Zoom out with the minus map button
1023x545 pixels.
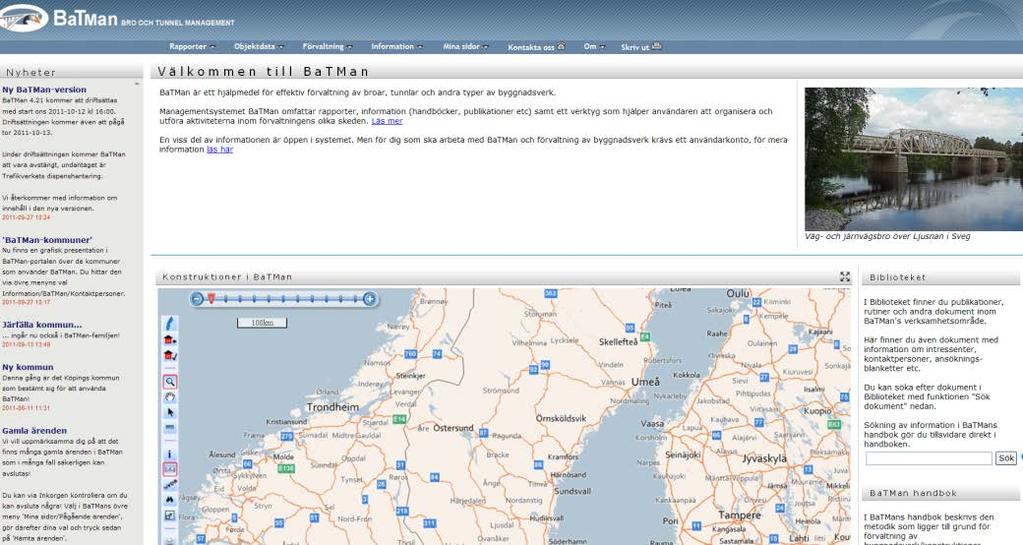(198, 299)
